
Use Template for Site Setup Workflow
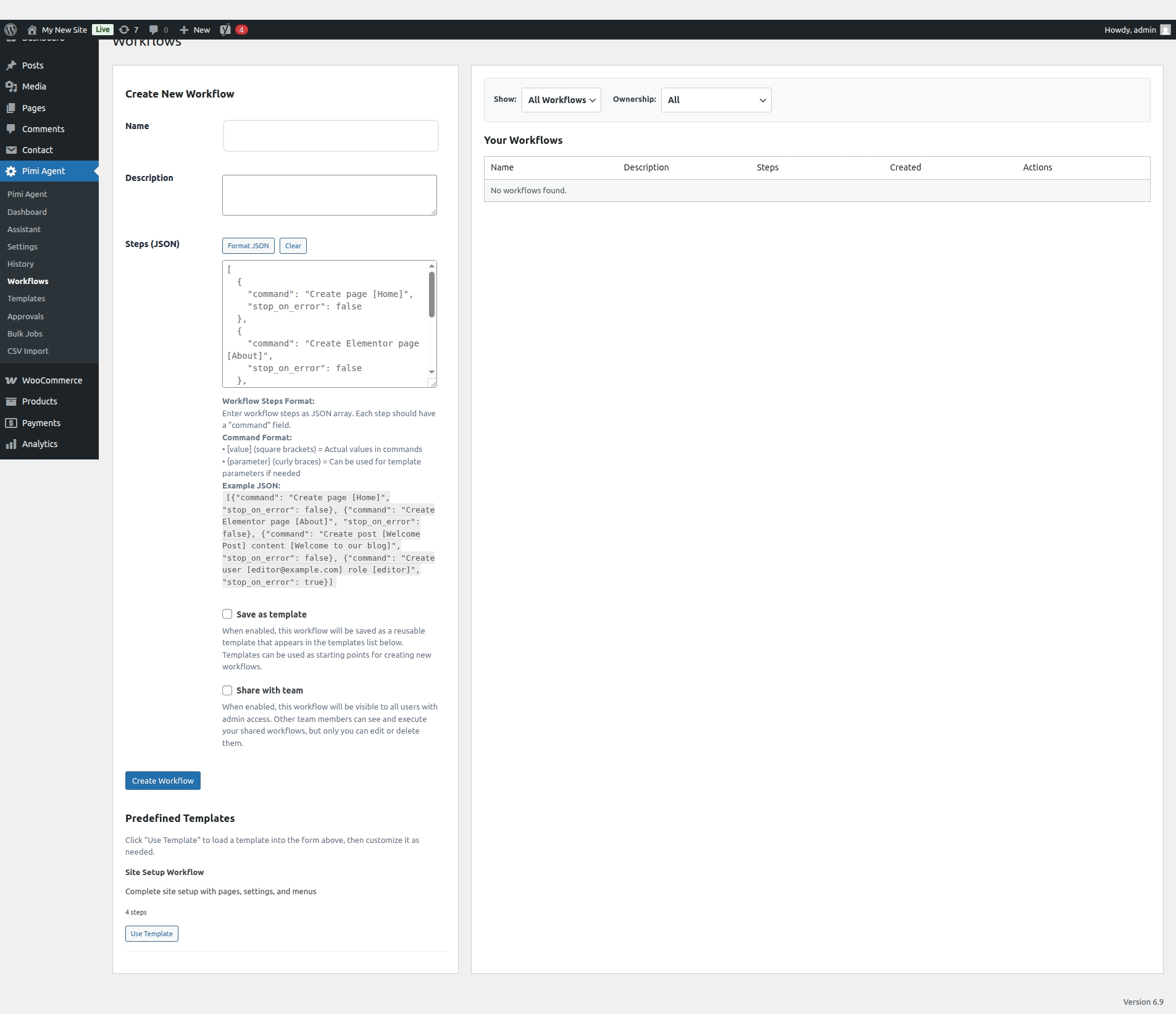click(151, 933)
